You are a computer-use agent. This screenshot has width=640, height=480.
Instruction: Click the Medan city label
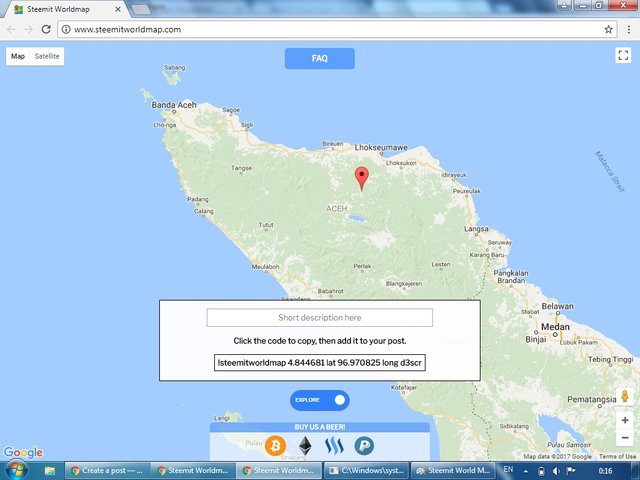coord(555,327)
